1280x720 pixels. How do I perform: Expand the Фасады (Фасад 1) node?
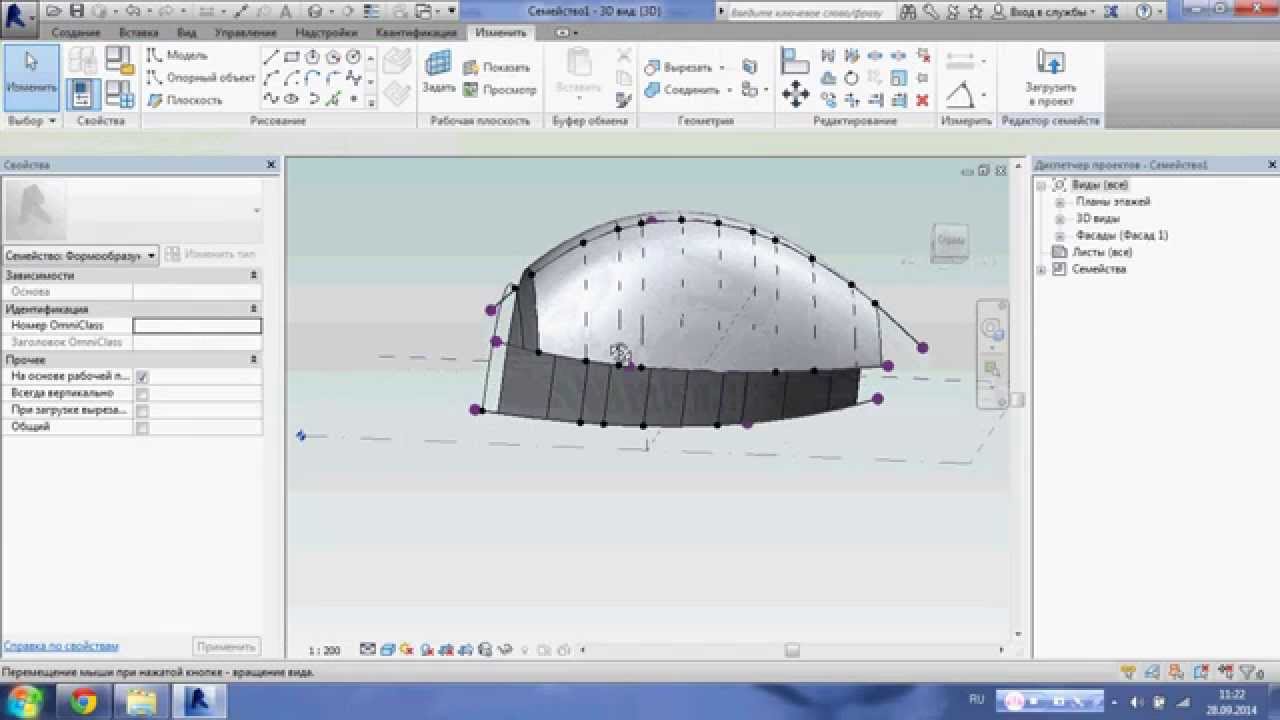point(1060,235)
